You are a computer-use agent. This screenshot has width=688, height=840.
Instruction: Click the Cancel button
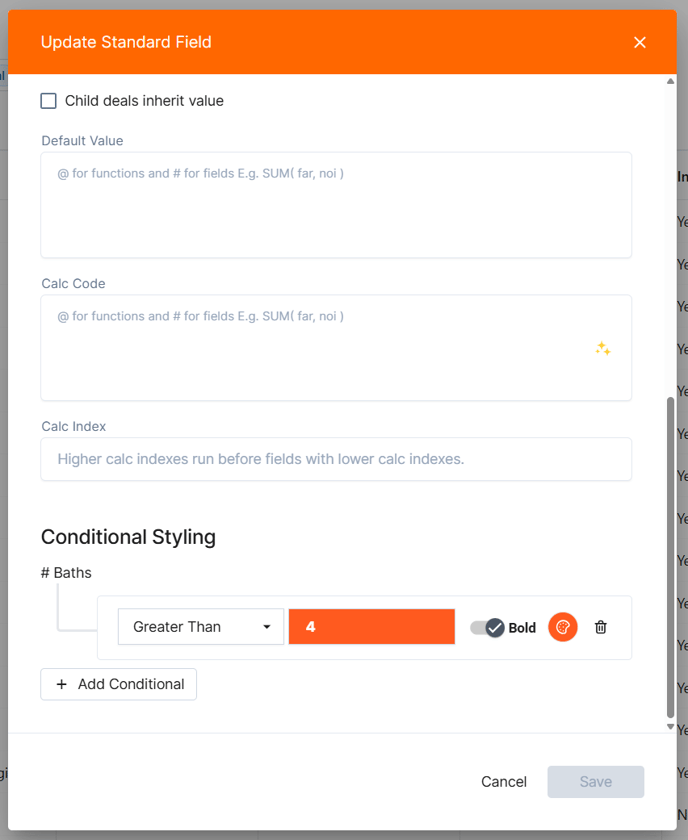point(504,782)
